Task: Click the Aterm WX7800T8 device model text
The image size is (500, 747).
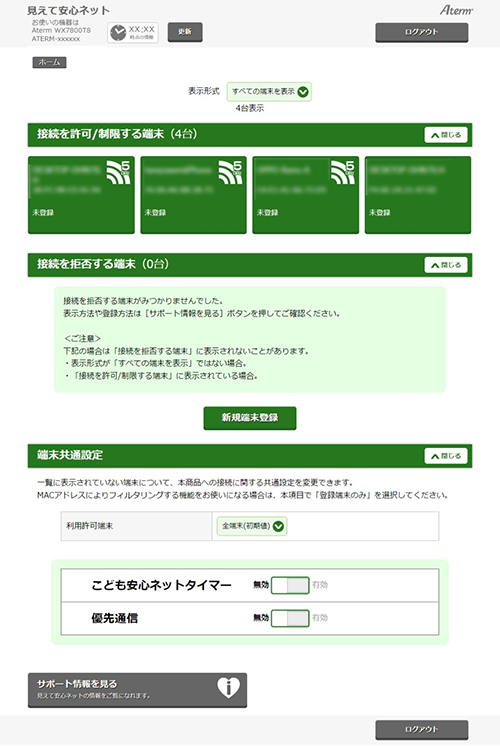Action: tap(61, 30)
